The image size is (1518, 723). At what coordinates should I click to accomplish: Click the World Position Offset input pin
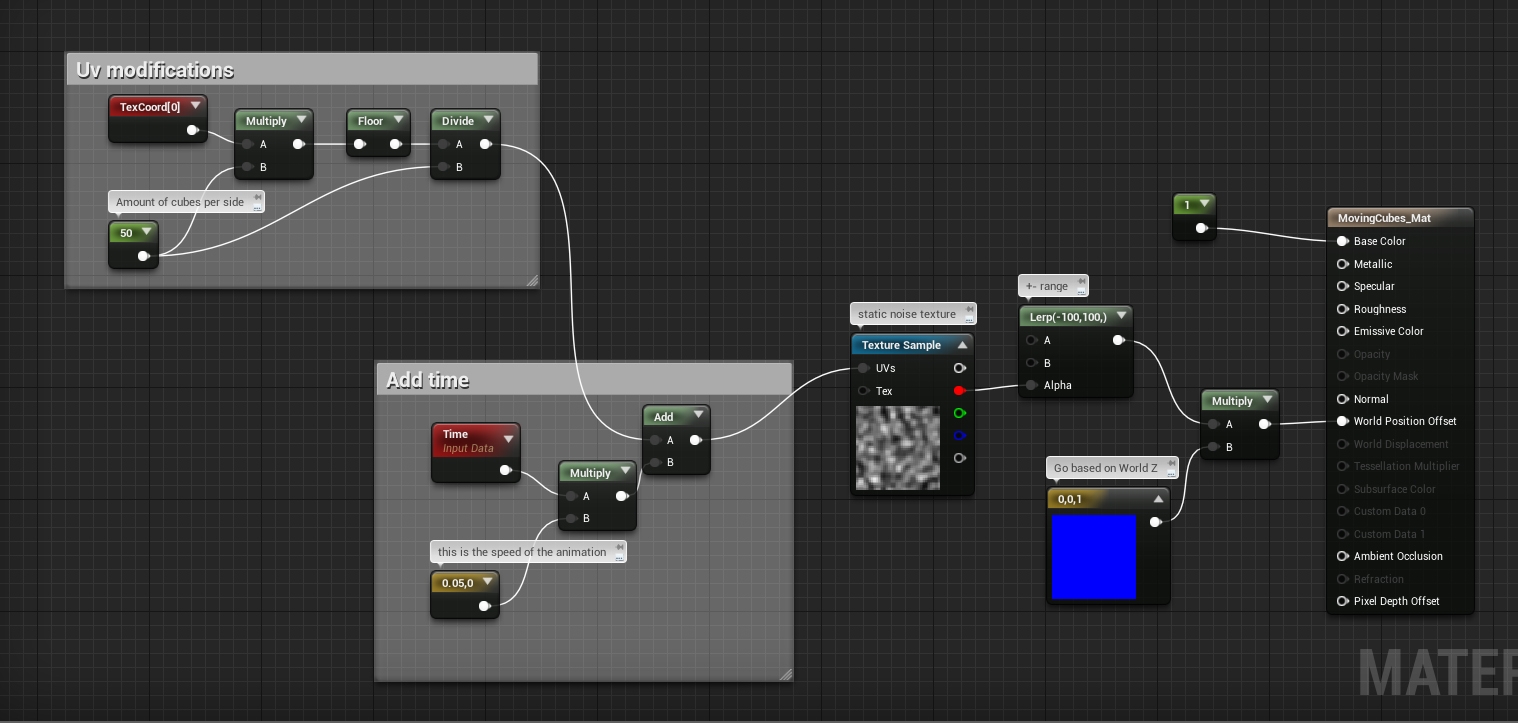coord(1343,421)
